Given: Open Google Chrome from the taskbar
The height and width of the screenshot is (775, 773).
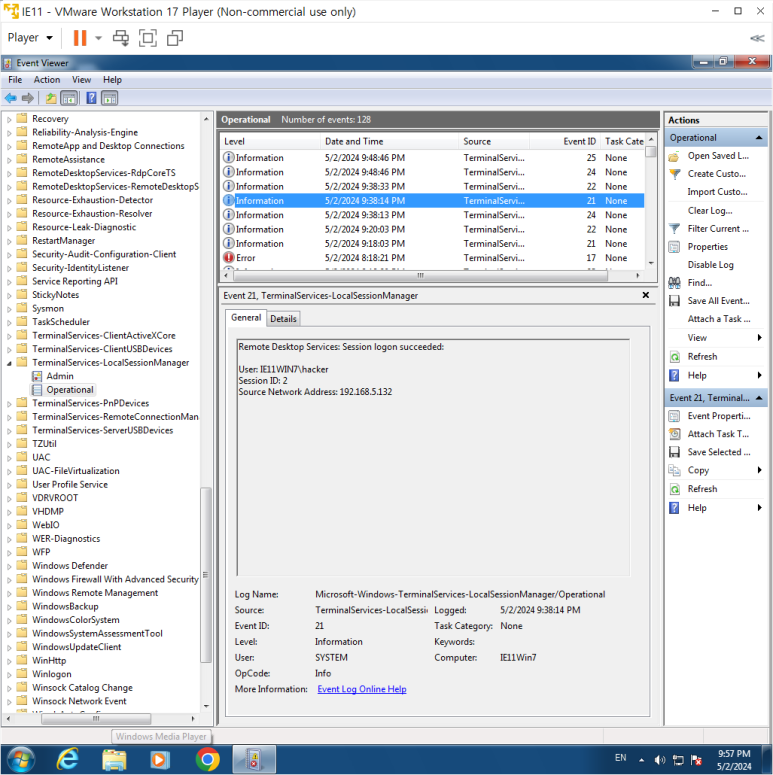Looking at the screenshot, I should [x=208, y=759].
